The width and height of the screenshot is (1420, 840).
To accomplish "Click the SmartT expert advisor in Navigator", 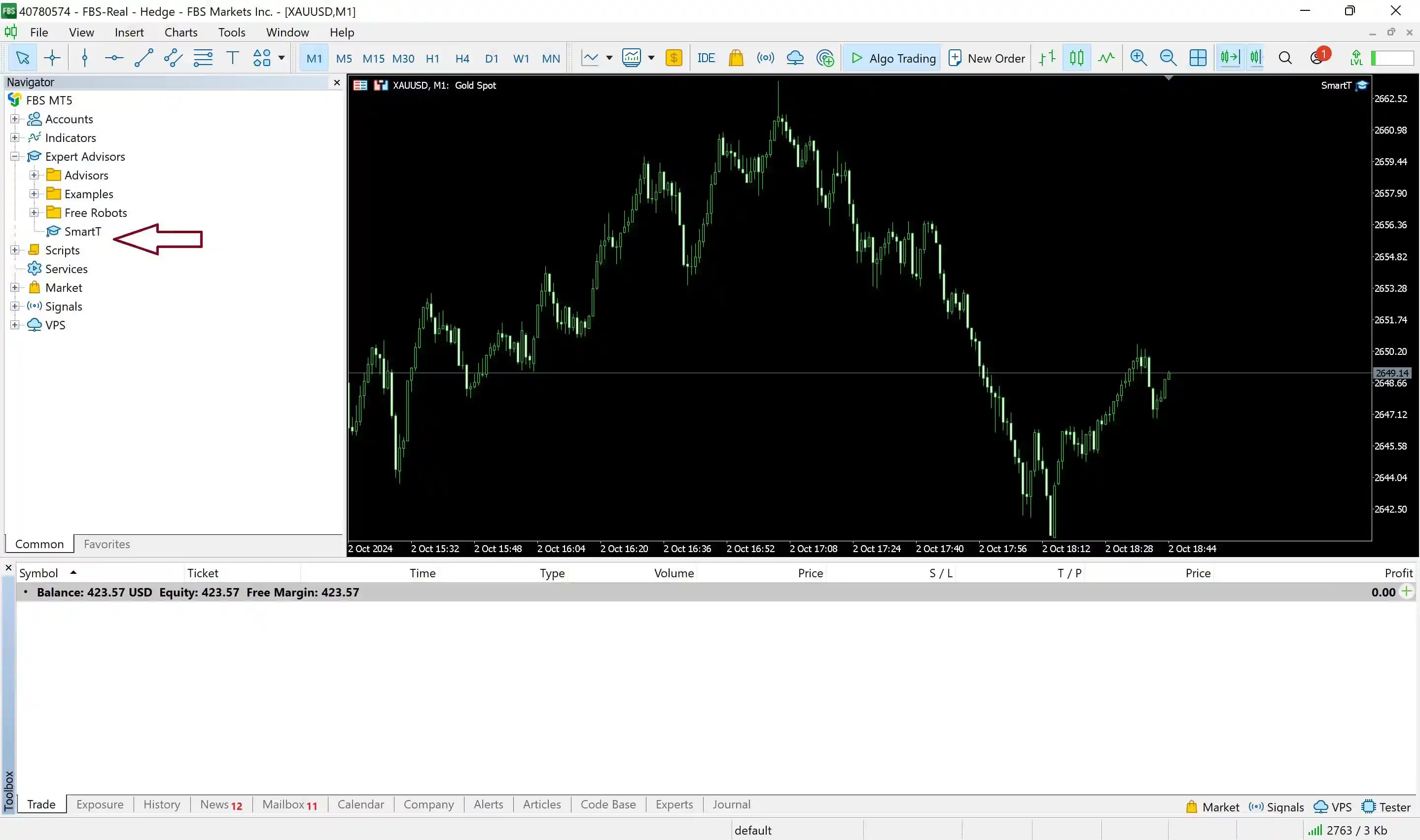I will (83, 232).
